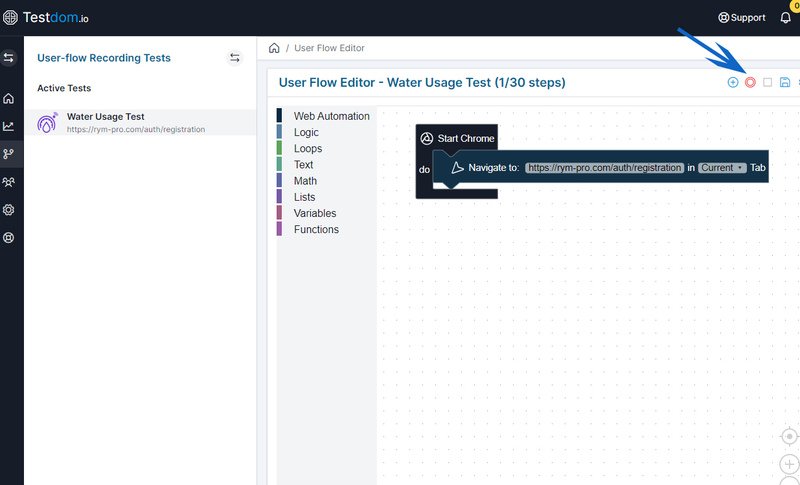Open the Functions category in the toolbox
Image resolution: width=800 pixels, height=485 pixels.
pos(316,229)
